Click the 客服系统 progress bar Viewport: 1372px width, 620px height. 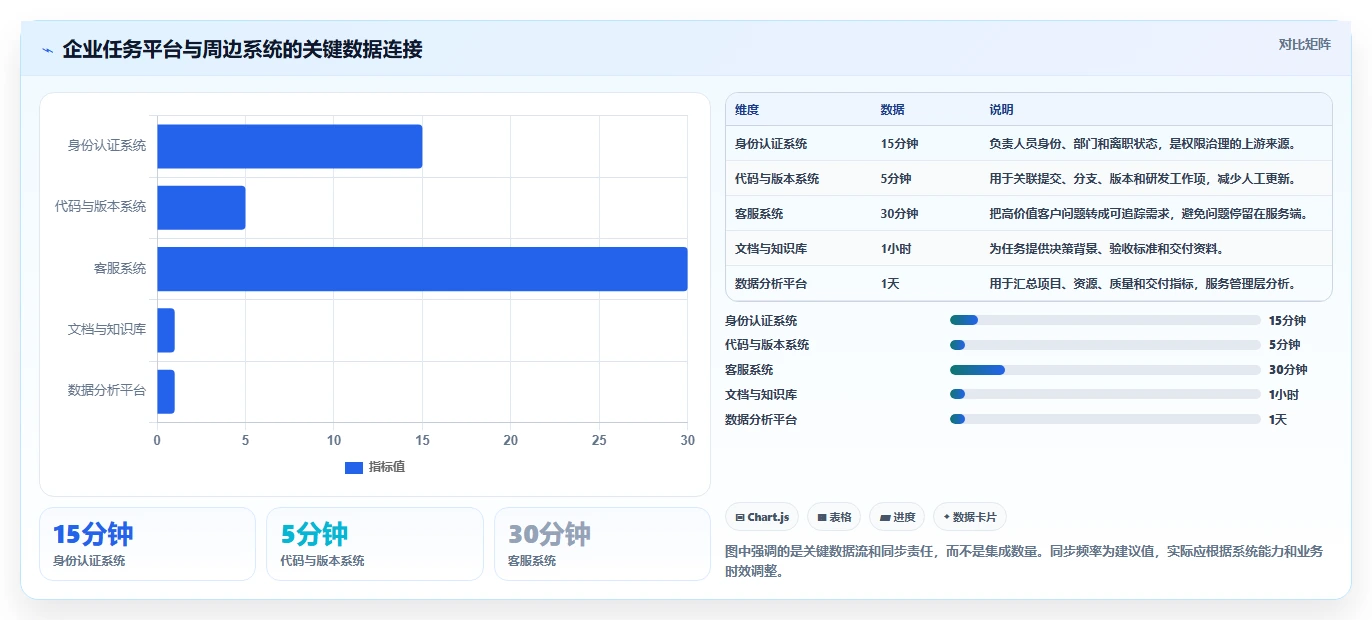click(1105, 370)
